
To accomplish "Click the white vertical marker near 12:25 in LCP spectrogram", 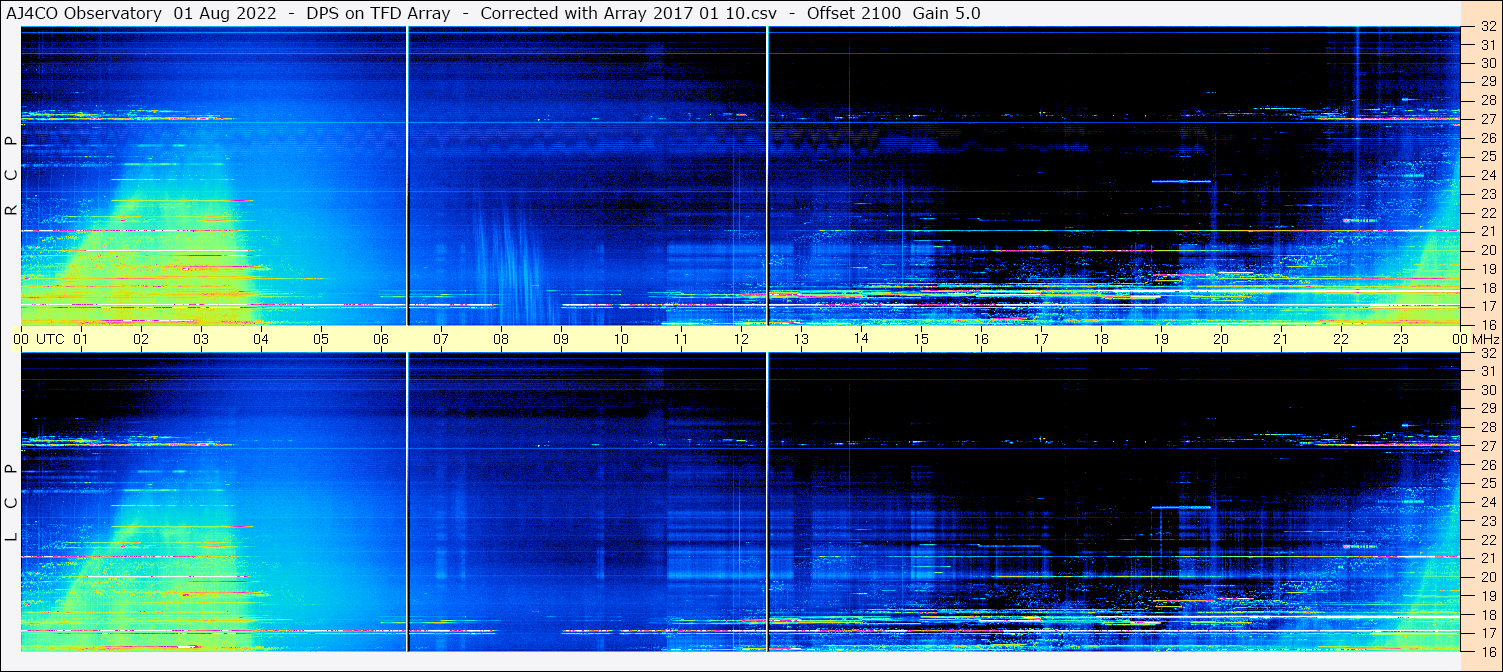I will (767, 502).
